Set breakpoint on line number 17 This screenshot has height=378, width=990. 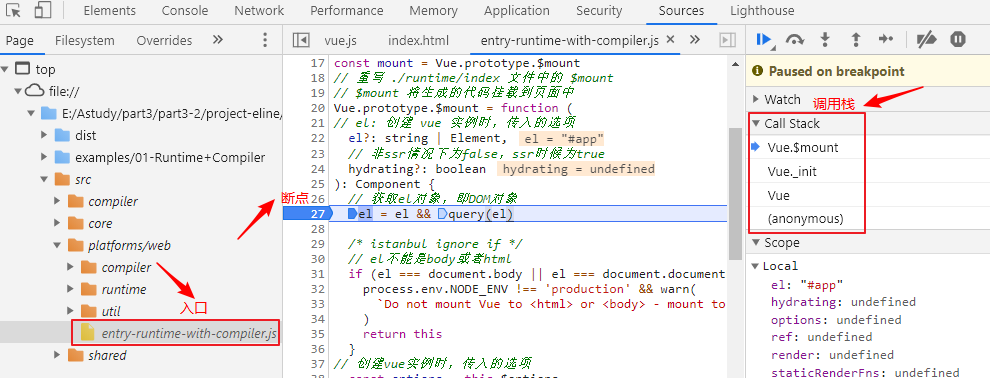pyautogui.click(x=318, y=63)
